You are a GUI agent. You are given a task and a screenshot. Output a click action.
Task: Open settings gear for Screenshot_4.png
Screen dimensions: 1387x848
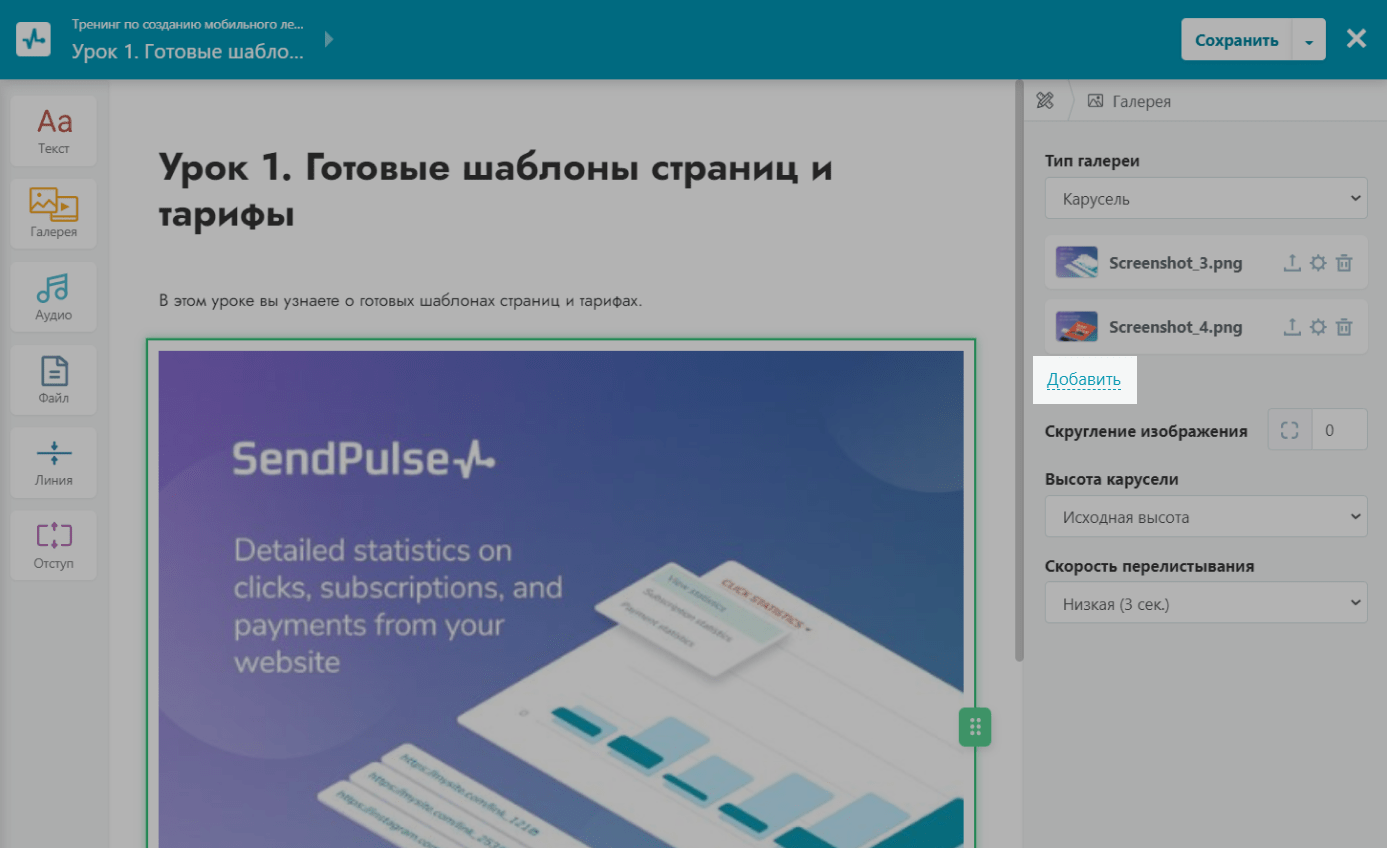click(1318, 327)
